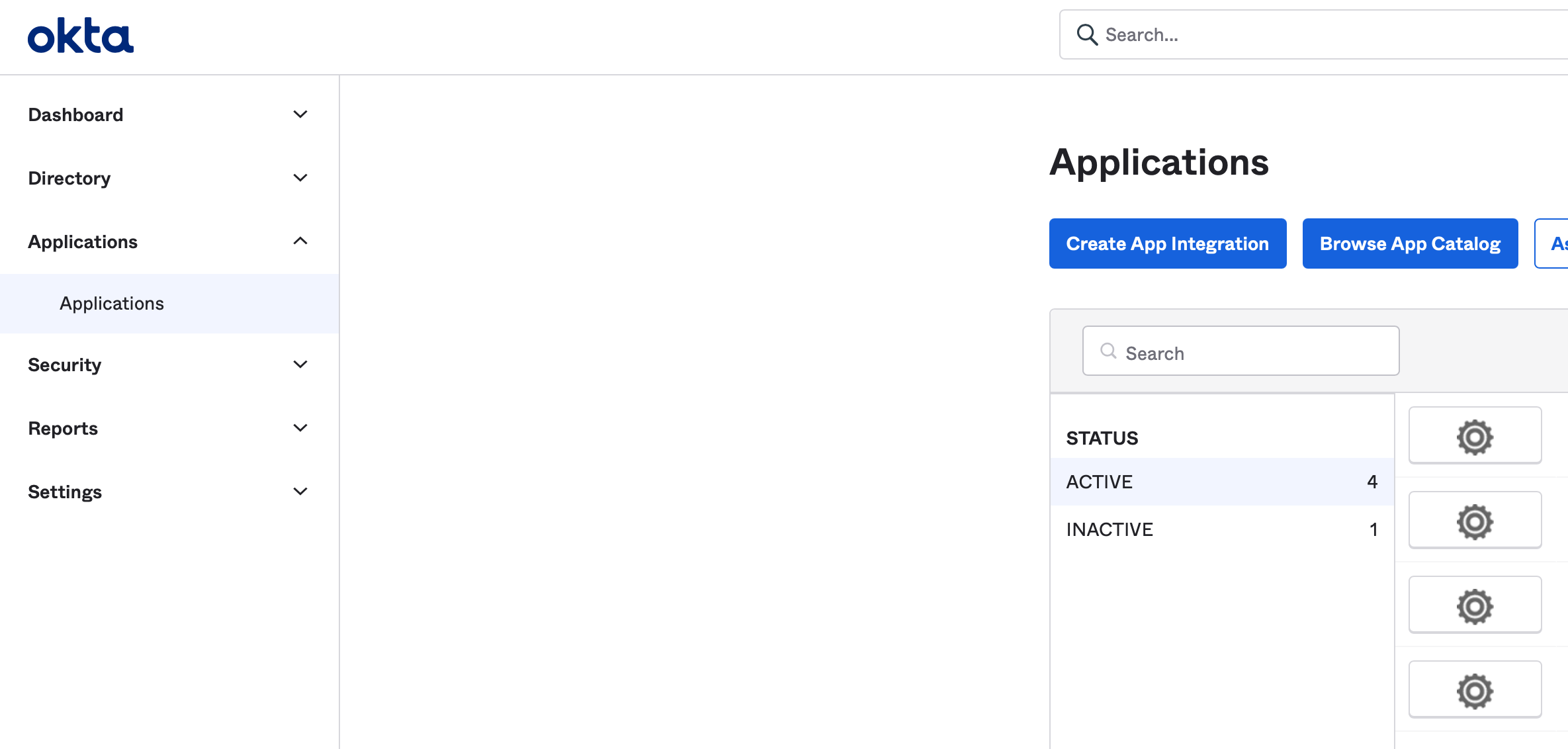The width and height of the screenshot is (1568, 749).
Task: Open the first app's gear icon
Action: point(1475,436)
